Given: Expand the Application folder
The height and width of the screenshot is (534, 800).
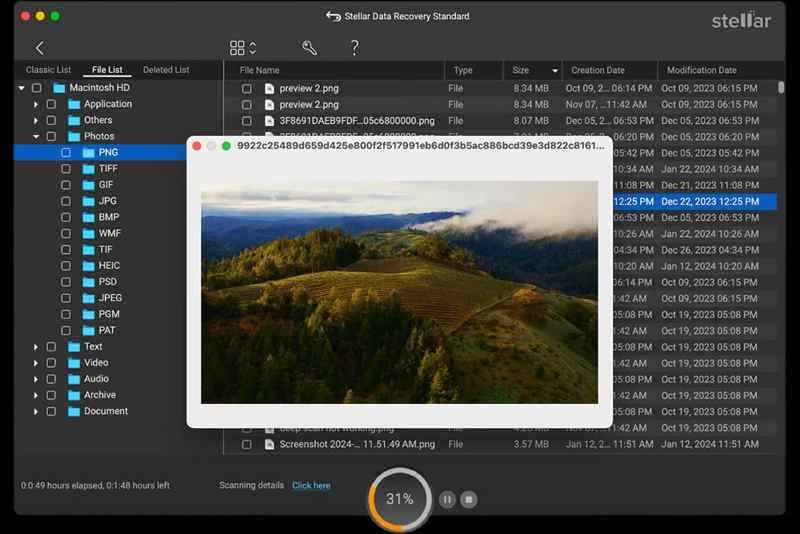Looking at the screenshot, I should (36, 104).
